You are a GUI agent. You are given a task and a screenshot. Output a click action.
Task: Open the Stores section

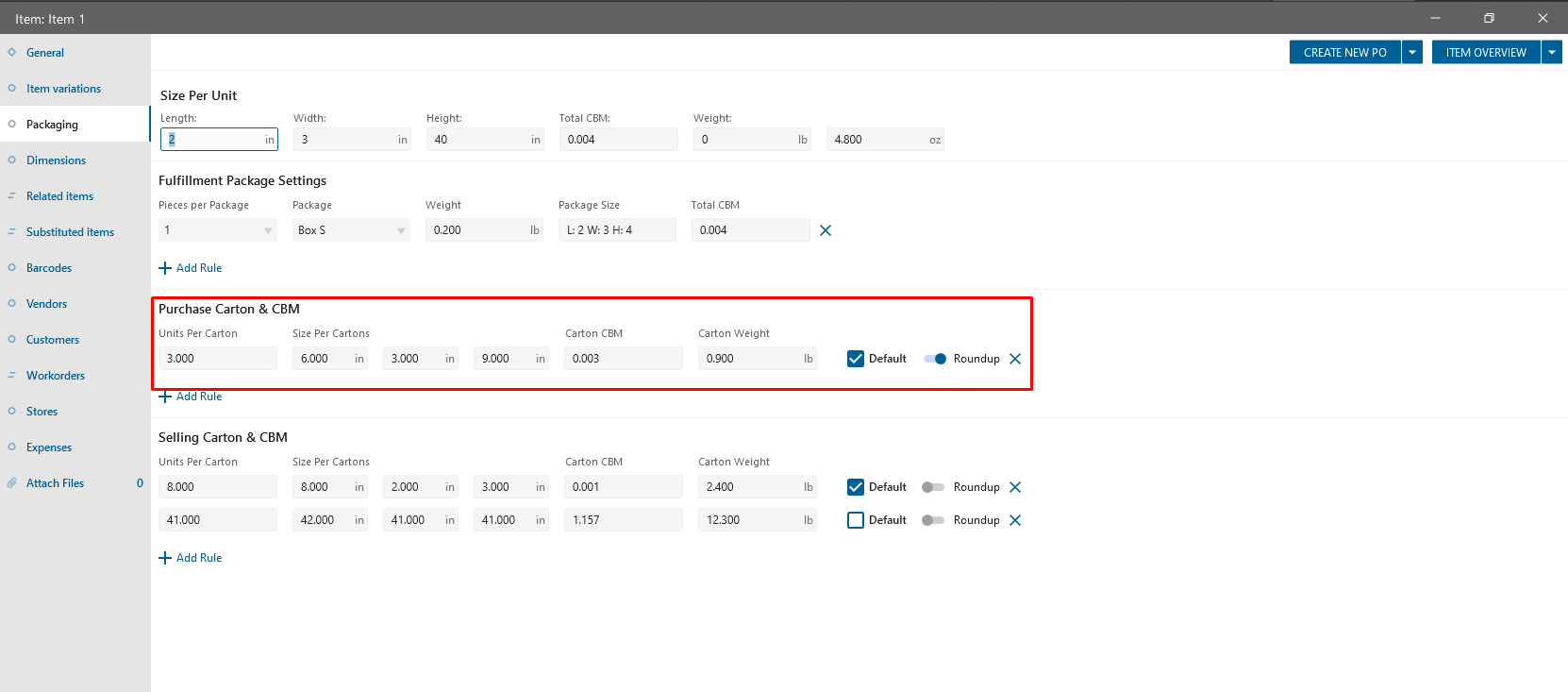click(42, 412)
